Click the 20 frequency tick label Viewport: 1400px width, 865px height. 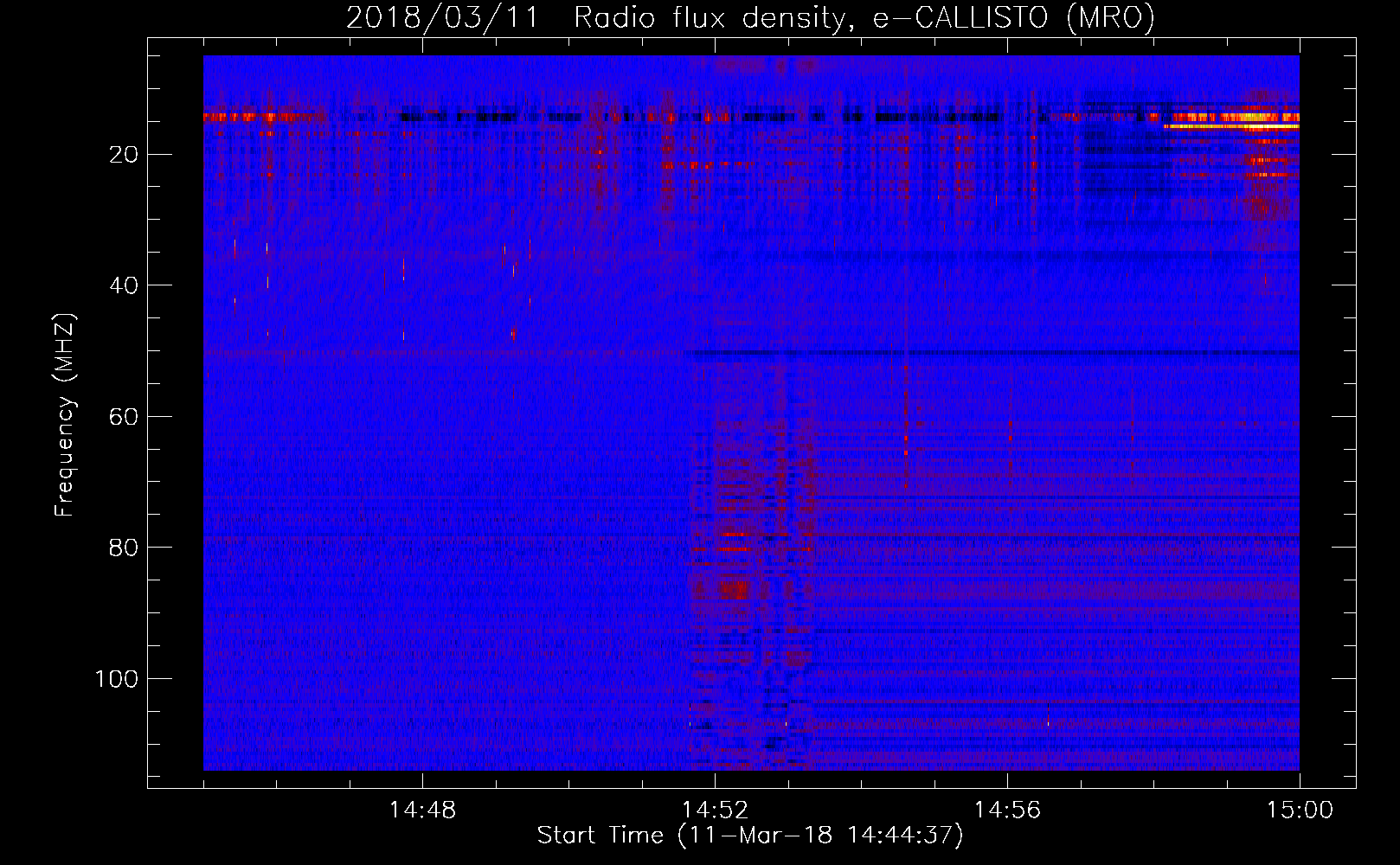pyautogui.click(x=125, y=155)
